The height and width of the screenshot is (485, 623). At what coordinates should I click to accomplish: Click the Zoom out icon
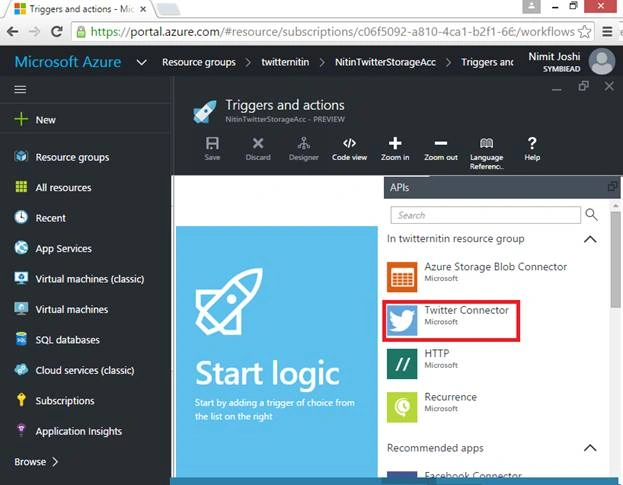pos(441,143)
